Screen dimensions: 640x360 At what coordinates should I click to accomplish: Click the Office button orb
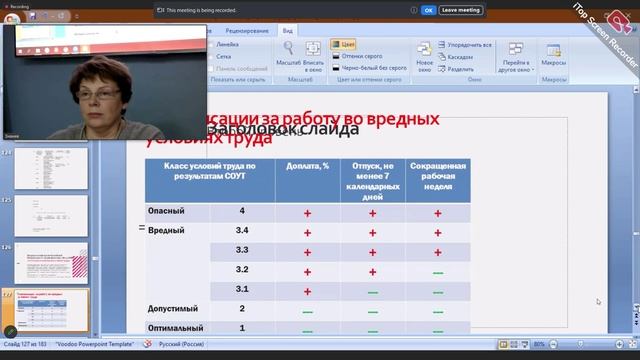click(12, 19)
